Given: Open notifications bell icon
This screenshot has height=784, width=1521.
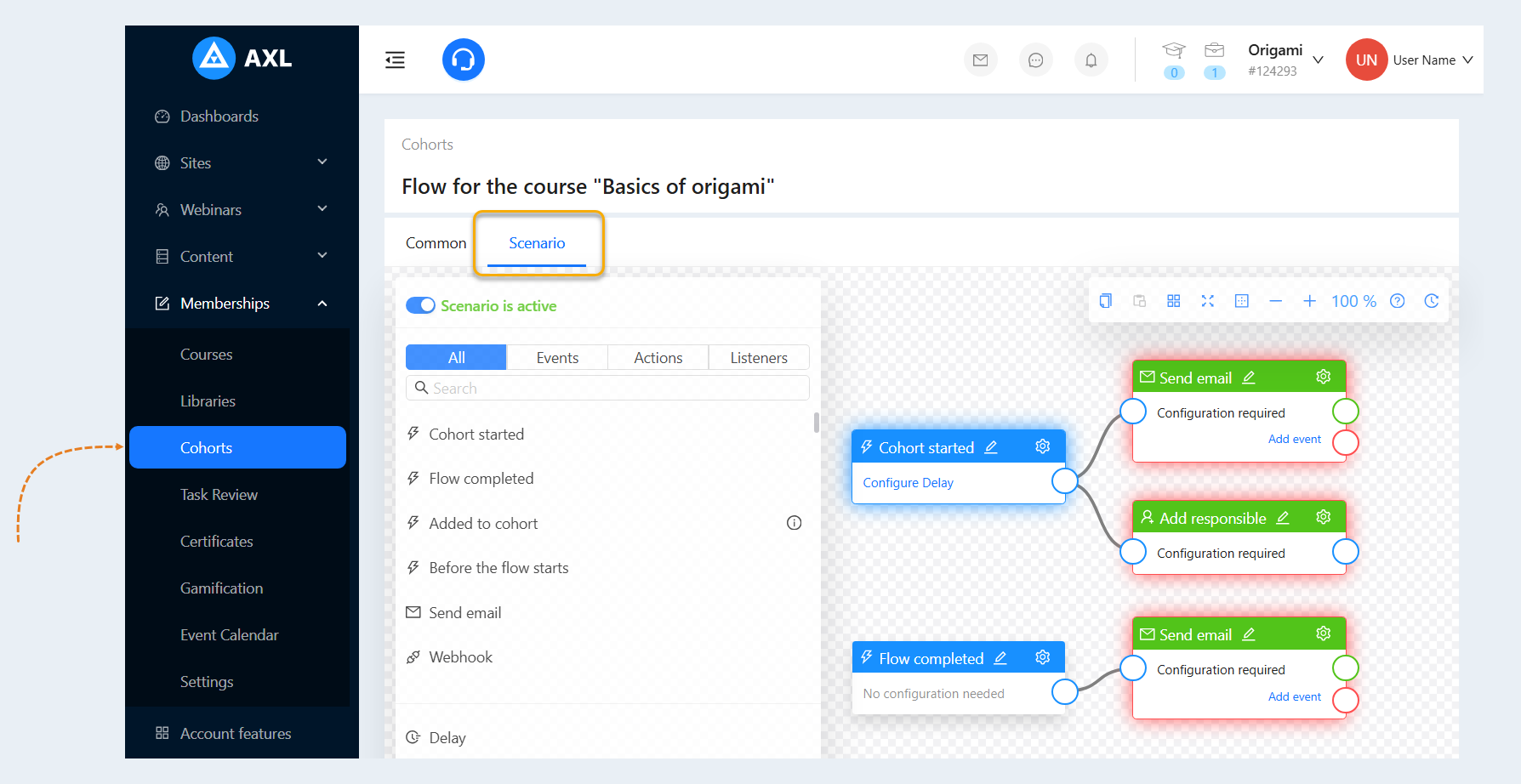Looking at the screenshot, I should coord(1091,60).
